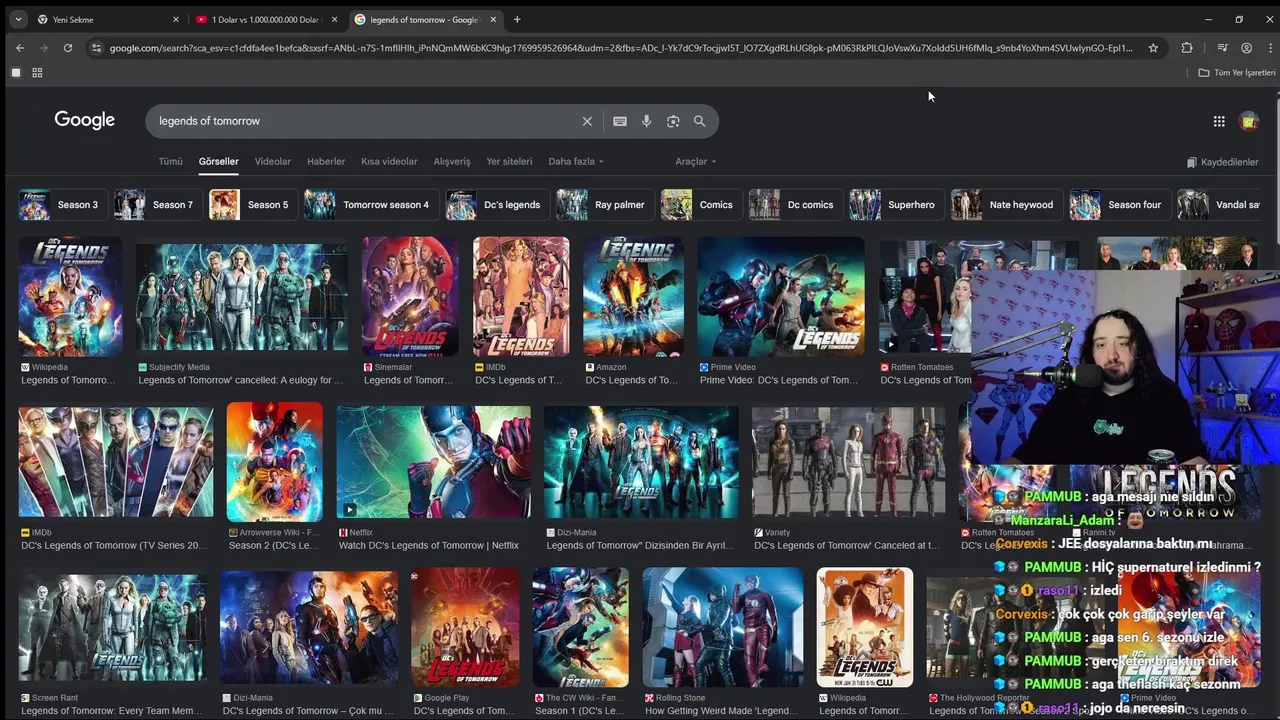Open the Kısa videolar tab
The height and width of the screenshot is (720, 1280).
pos(389,161)
